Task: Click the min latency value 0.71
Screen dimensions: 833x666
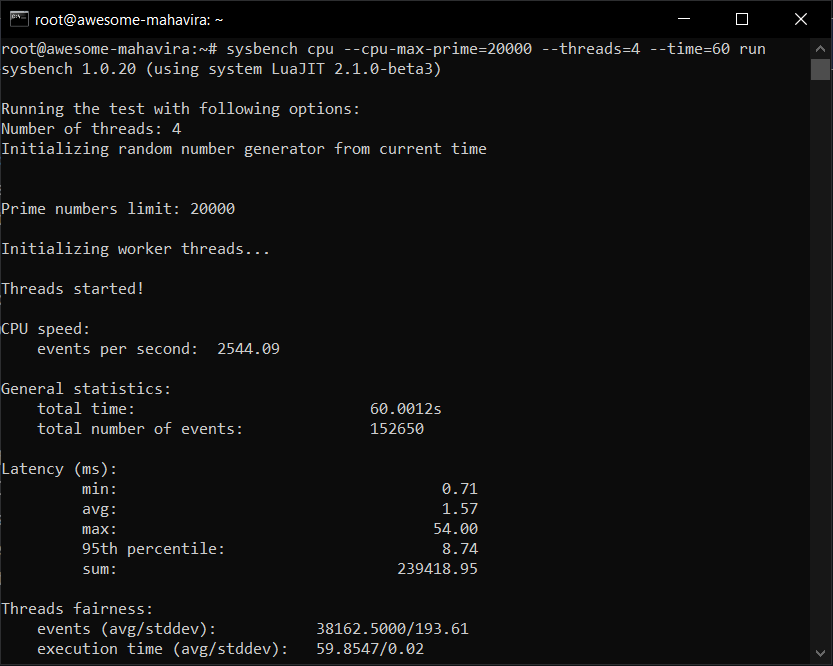Action: (460, 489)
